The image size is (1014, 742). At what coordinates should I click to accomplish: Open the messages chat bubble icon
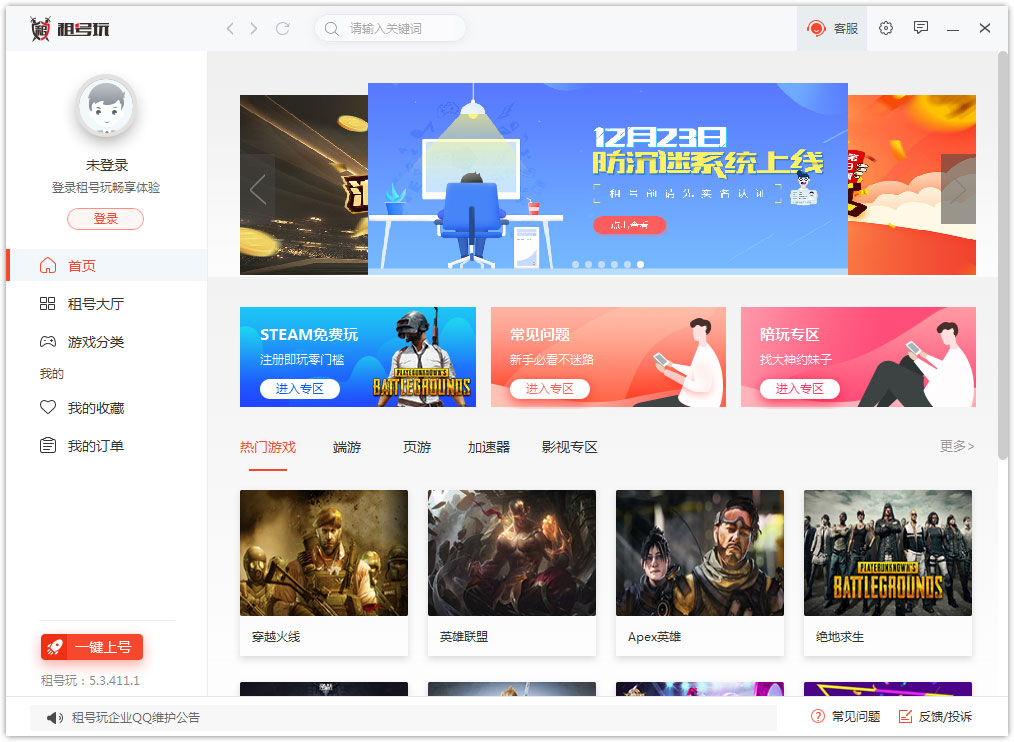click(921, 28)
